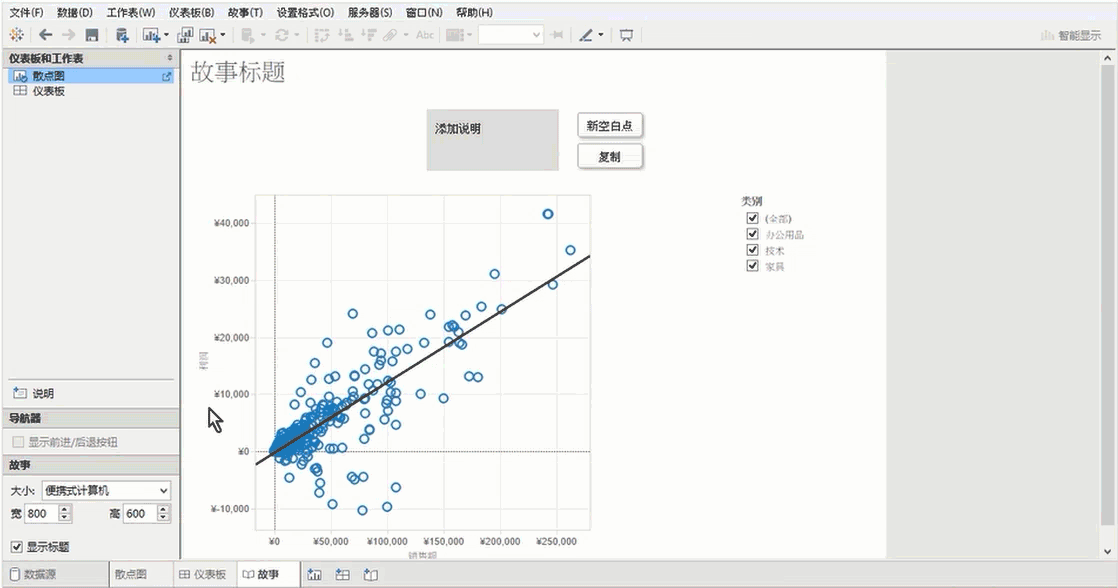
Task: Click the new story icon at bottom
Action: (370, 575)
